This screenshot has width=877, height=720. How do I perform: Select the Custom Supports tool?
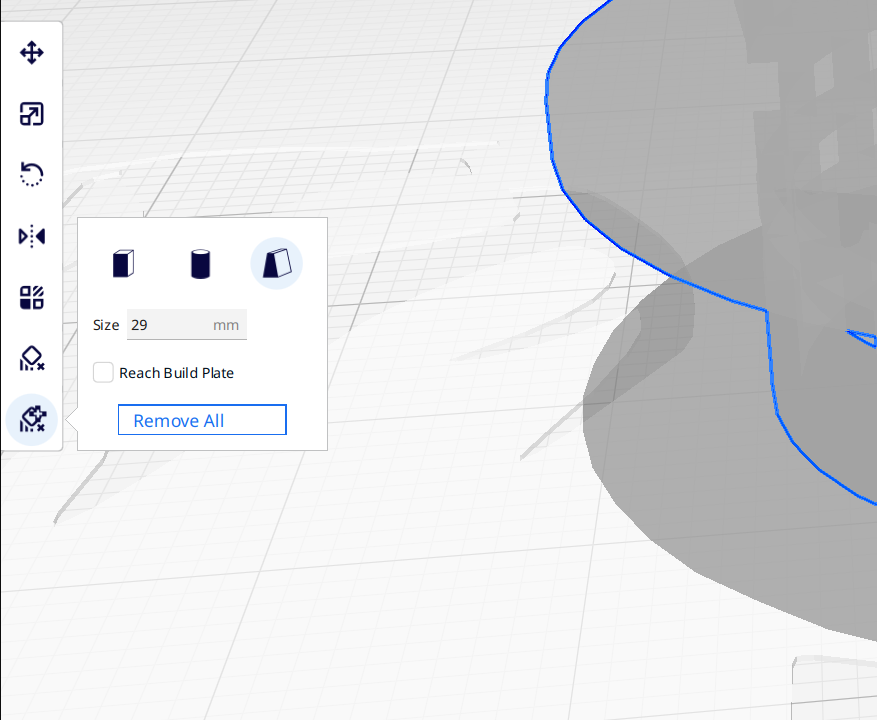click(32, 420)
